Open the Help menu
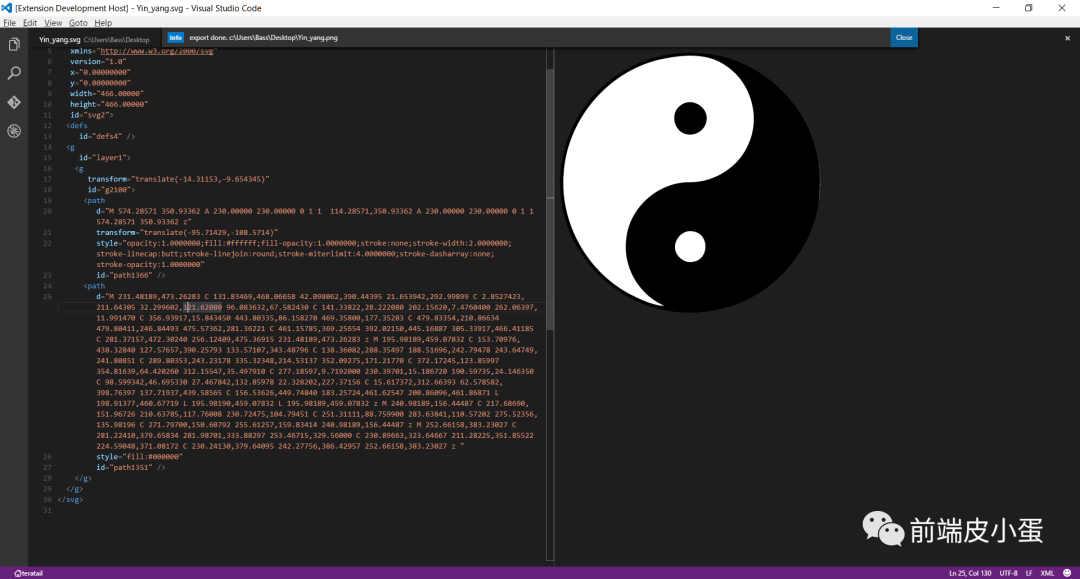The width and height of the screenshot is (1080, 579). coord(103,23)
